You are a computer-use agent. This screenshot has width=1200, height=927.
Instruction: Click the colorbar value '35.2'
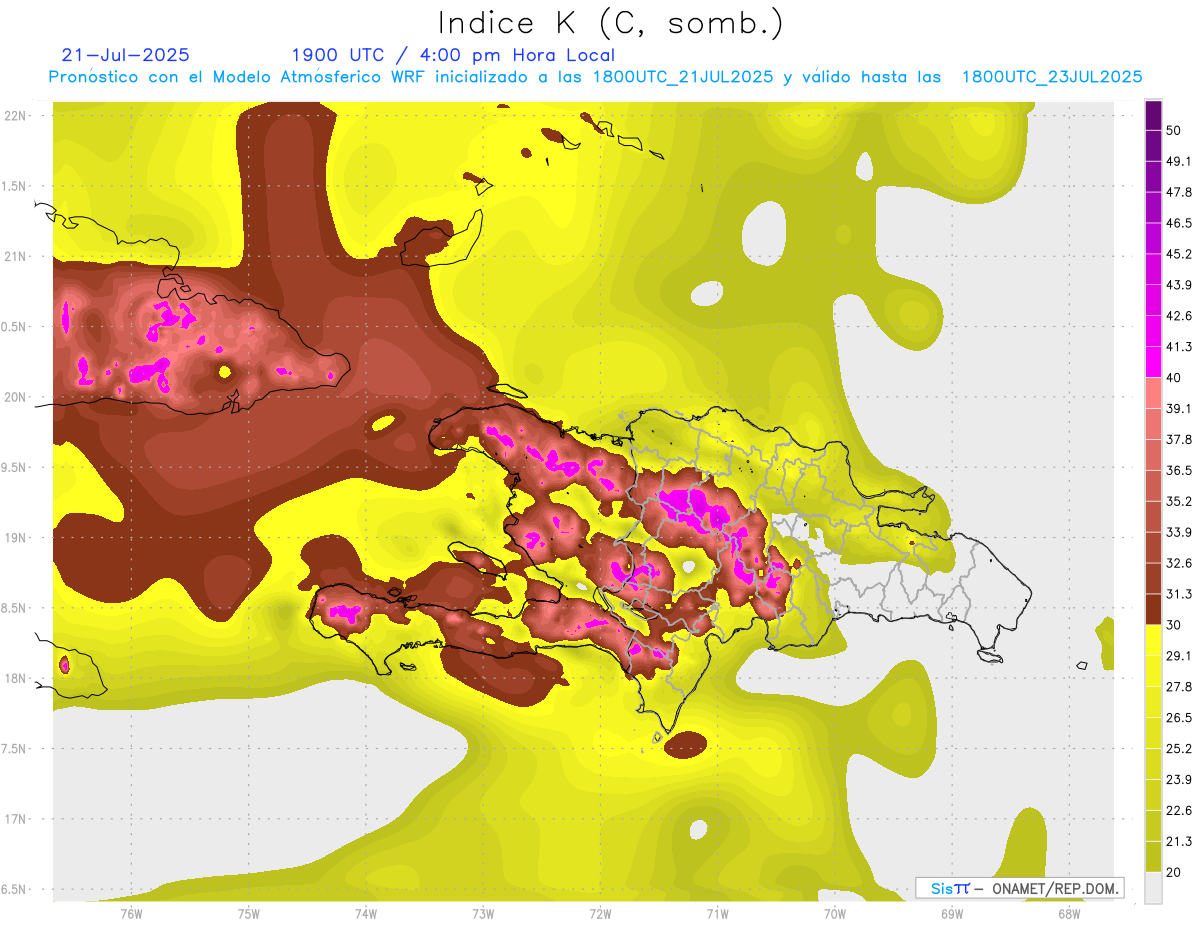point(1178,501)
